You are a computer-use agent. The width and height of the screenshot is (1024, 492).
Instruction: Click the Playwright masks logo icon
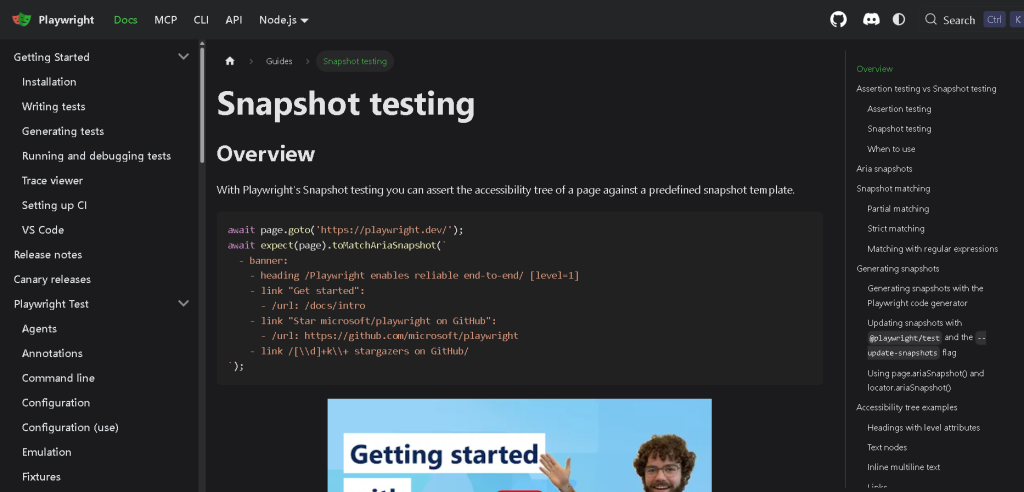22,20
